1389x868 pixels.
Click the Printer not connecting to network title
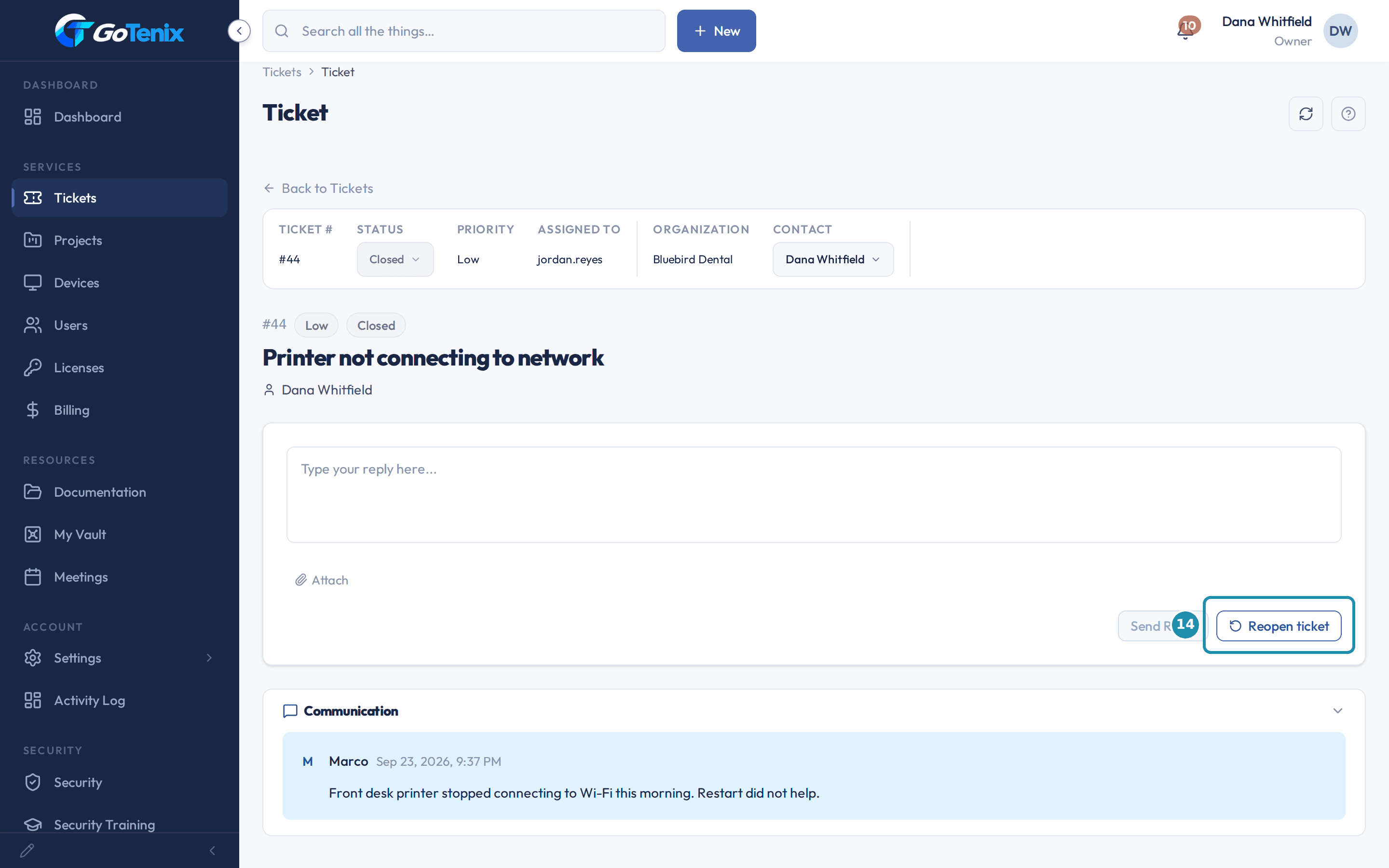pos(434,358)
